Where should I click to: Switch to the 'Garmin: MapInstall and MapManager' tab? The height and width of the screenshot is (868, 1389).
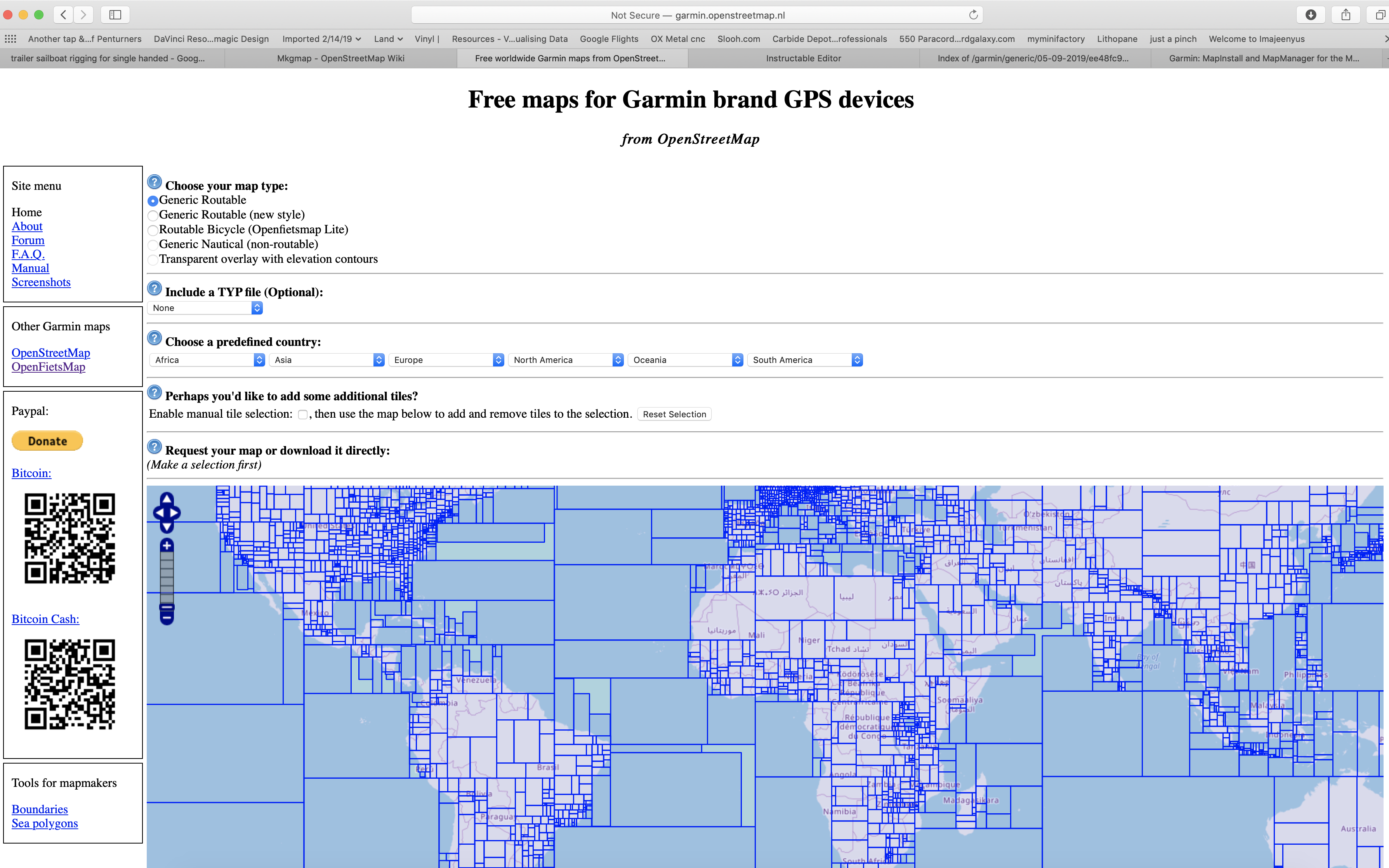pos(1264,58)
